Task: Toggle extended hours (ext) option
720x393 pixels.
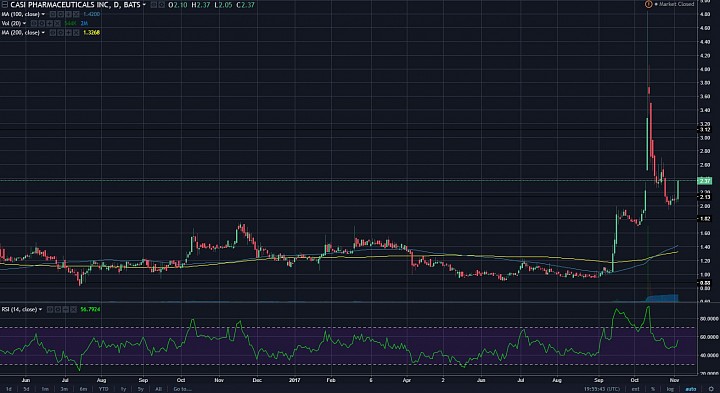Action: [636, 389]
